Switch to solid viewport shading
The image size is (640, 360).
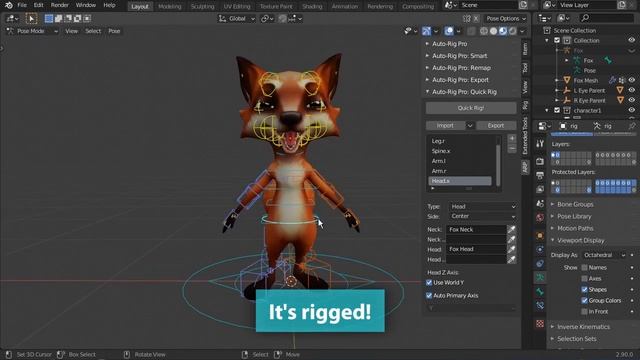click(493, 31)
